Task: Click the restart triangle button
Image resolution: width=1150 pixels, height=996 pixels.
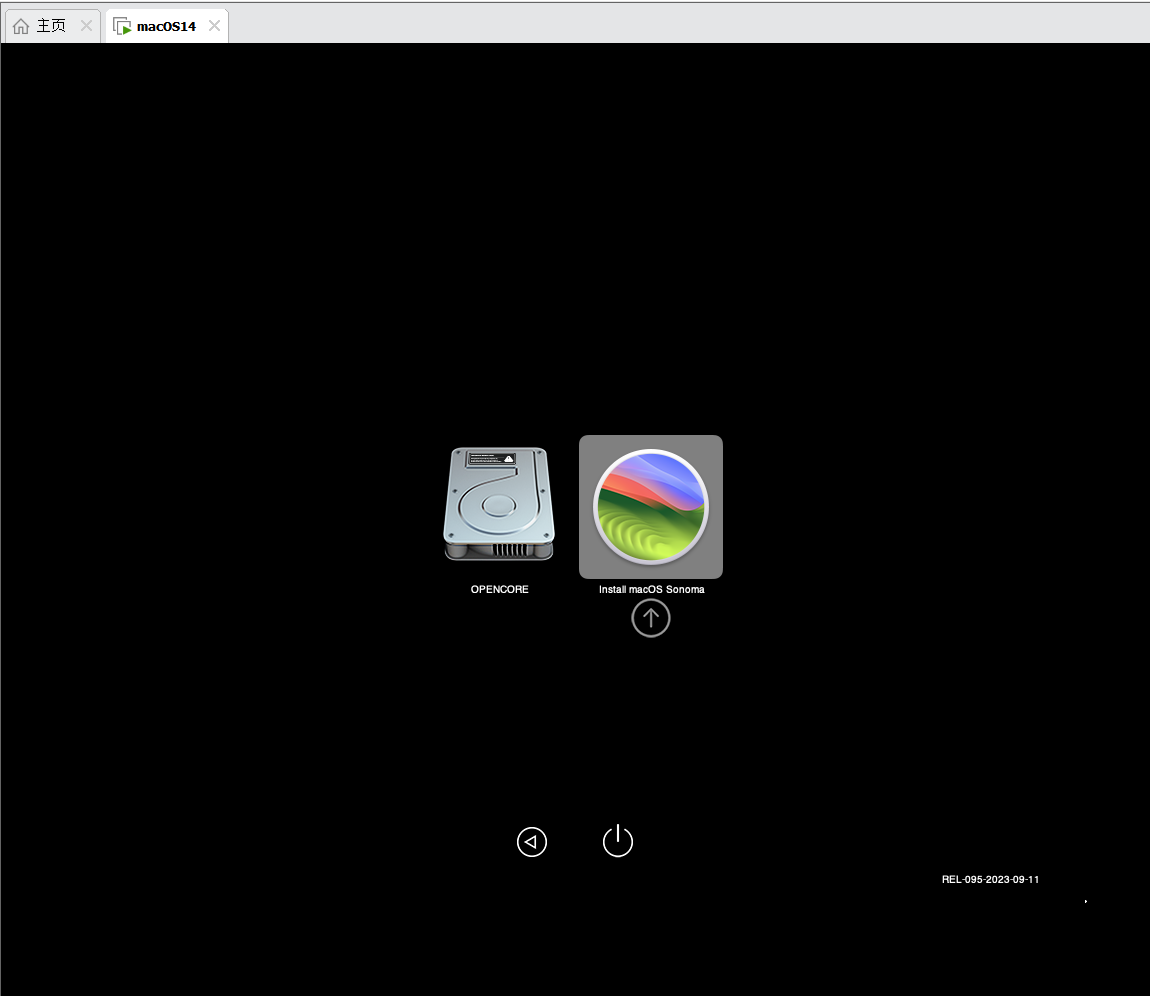Action: click(532, 842)
